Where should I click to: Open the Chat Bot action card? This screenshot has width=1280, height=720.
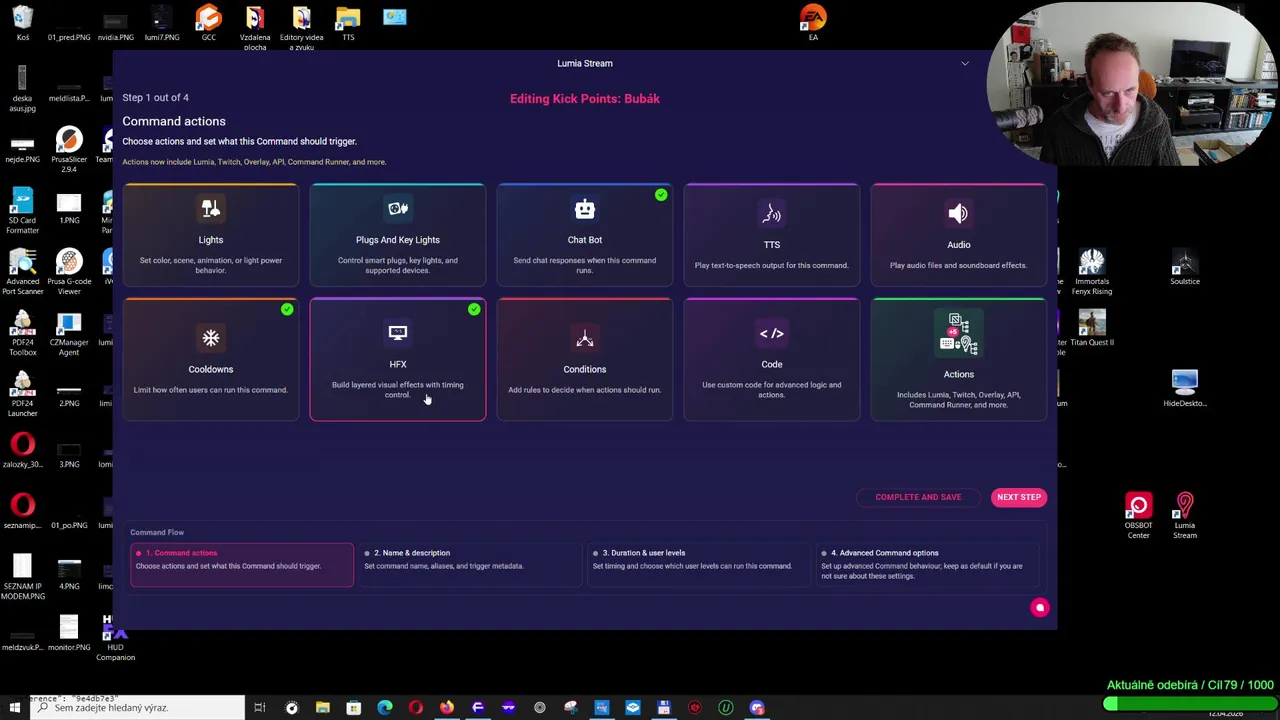coord(584,234)
